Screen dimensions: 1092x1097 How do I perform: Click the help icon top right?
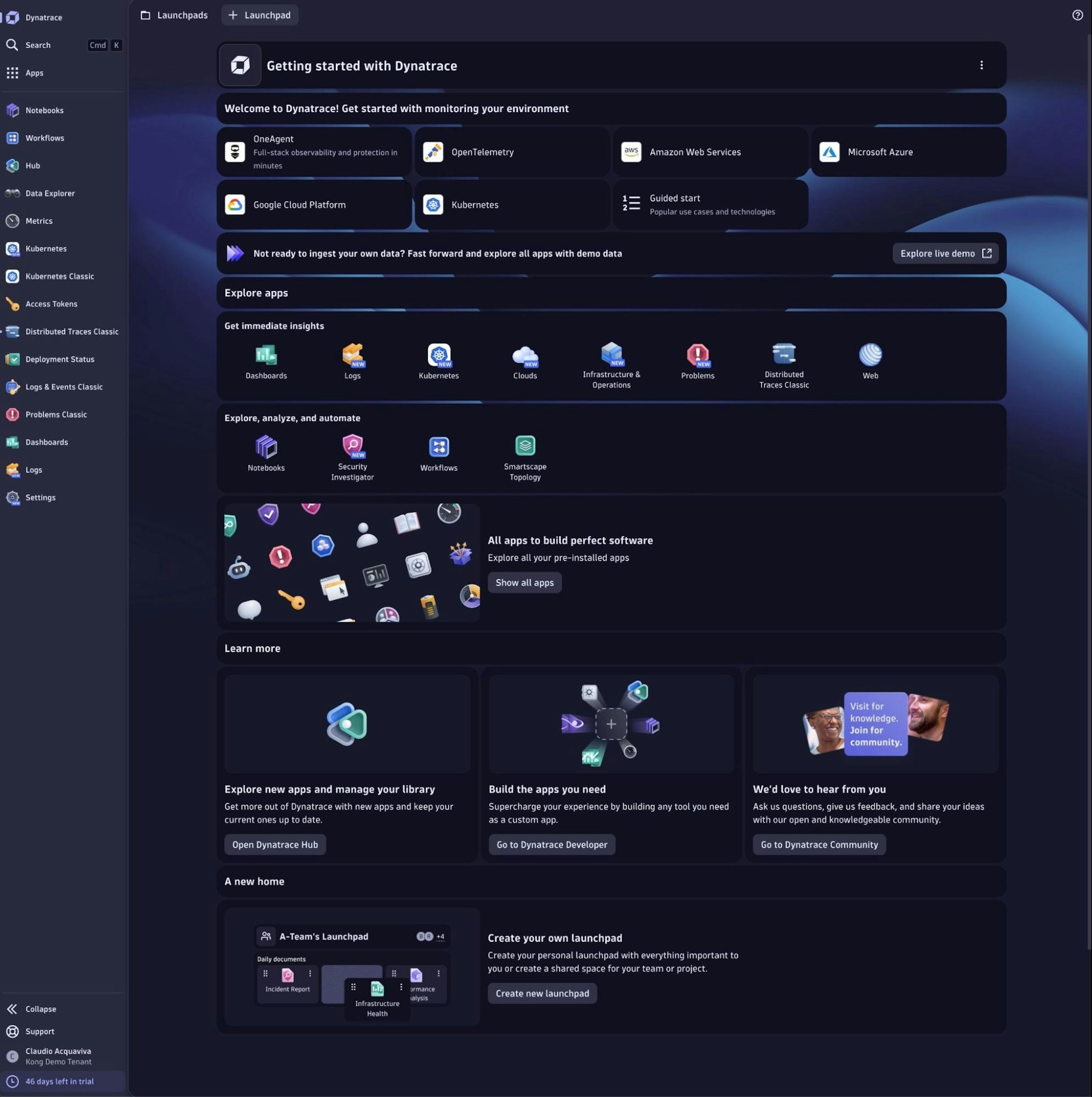tap(1077, 15)
